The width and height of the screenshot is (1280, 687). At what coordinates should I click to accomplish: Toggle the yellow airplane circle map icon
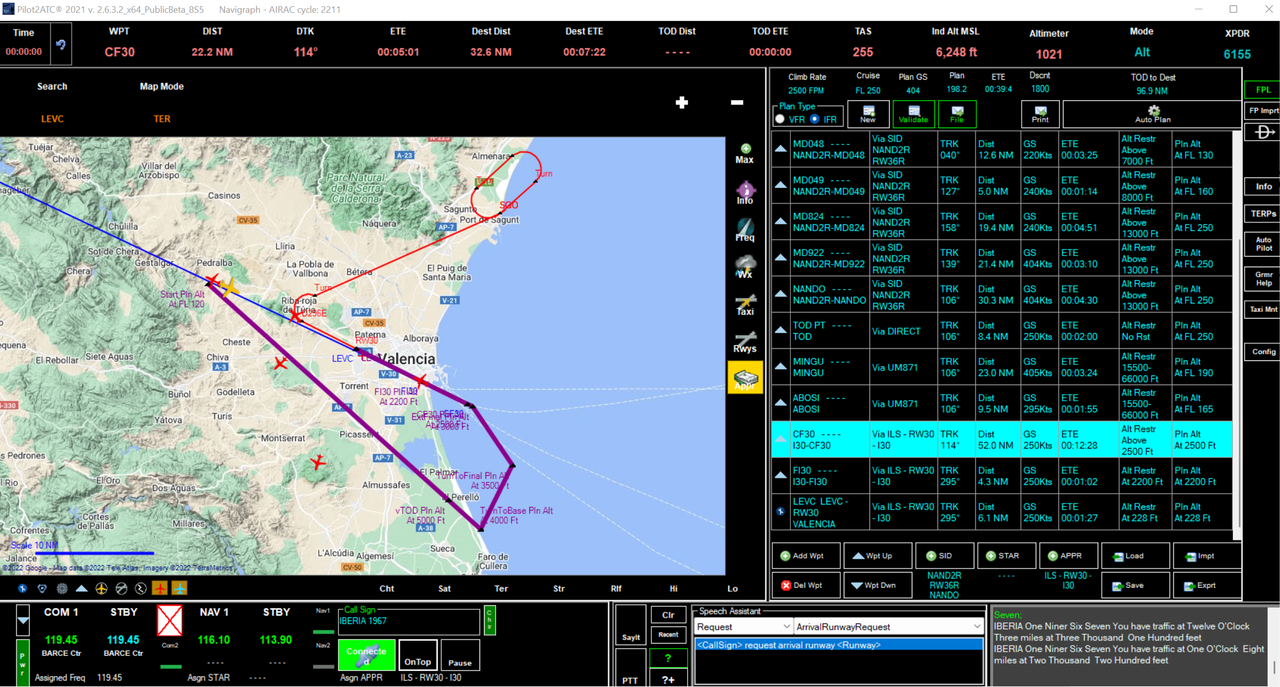click(101, 588)
